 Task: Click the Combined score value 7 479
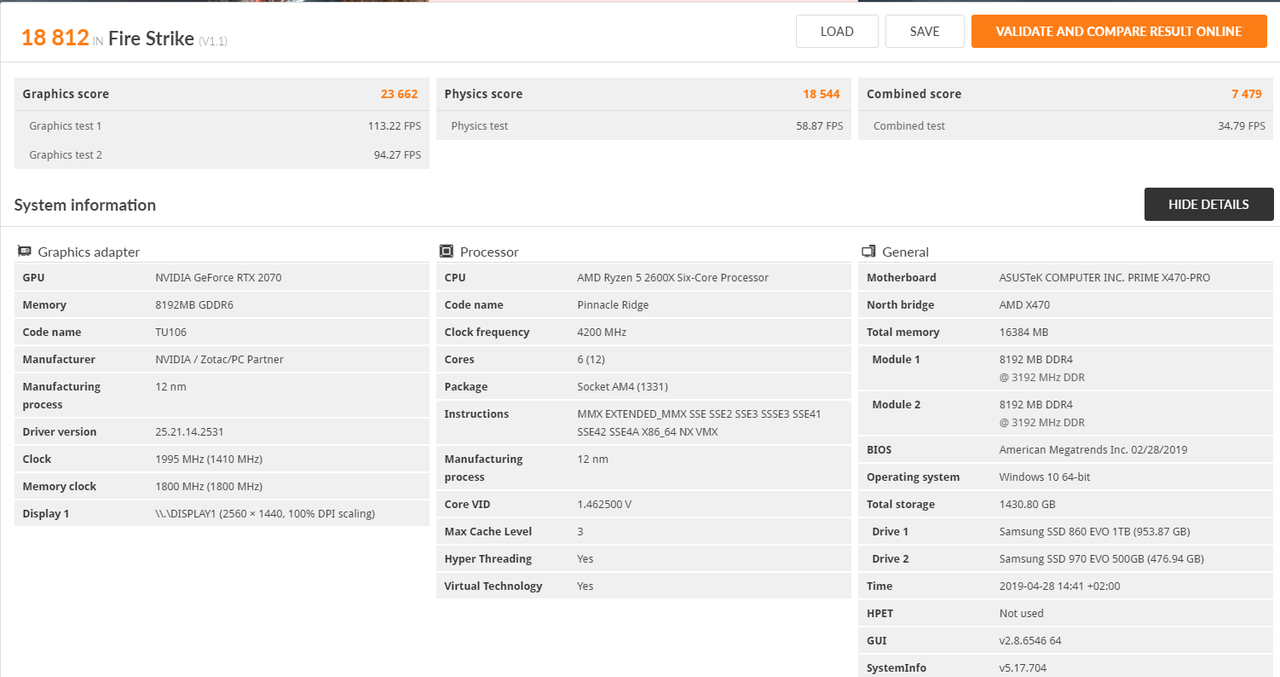click(x=1246, y=94)
